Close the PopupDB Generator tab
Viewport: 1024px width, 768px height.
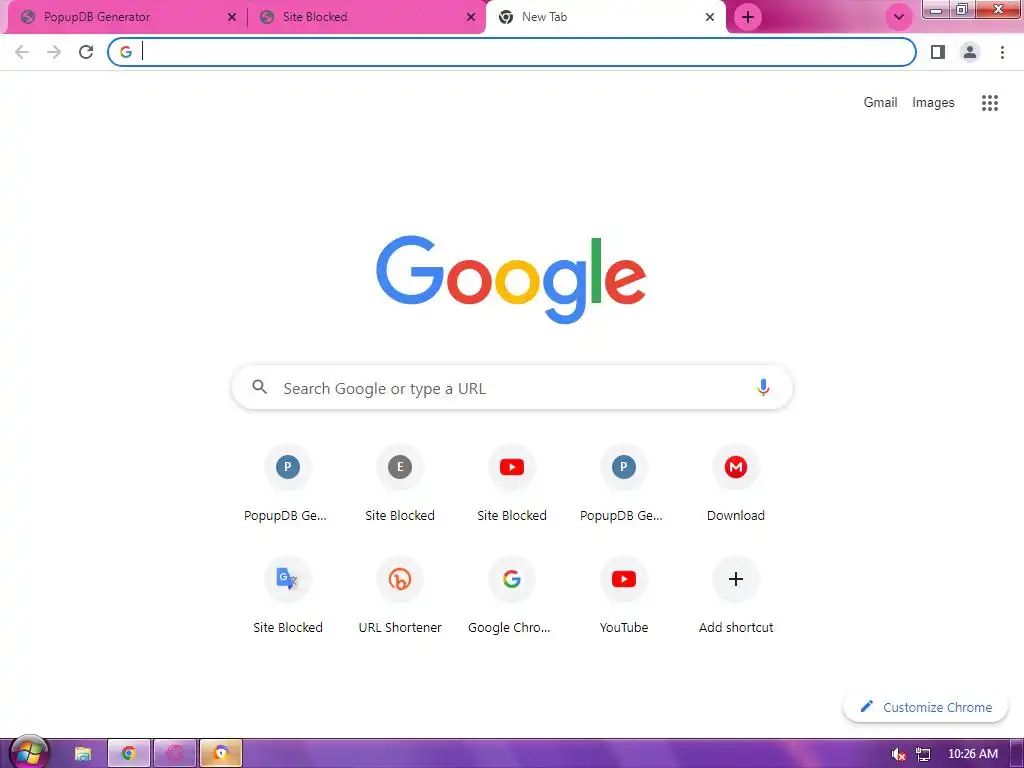click(x=232, y=17)
